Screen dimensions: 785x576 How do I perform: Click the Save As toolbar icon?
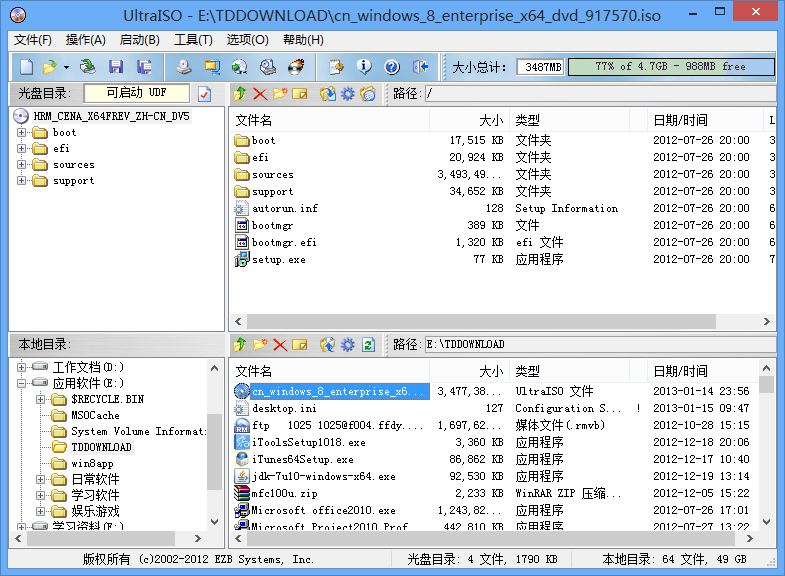(x=145, y=67)
